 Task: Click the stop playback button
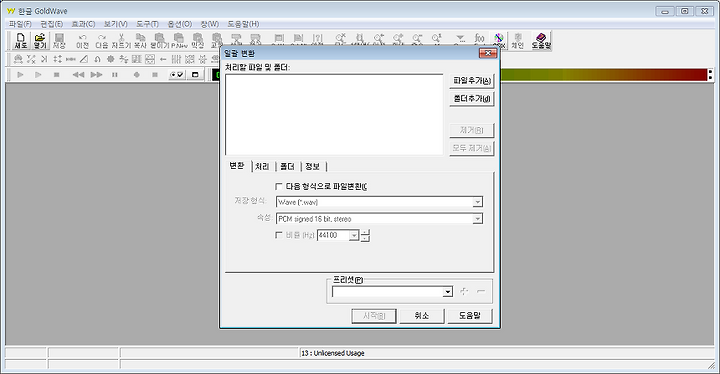(56, 74)
